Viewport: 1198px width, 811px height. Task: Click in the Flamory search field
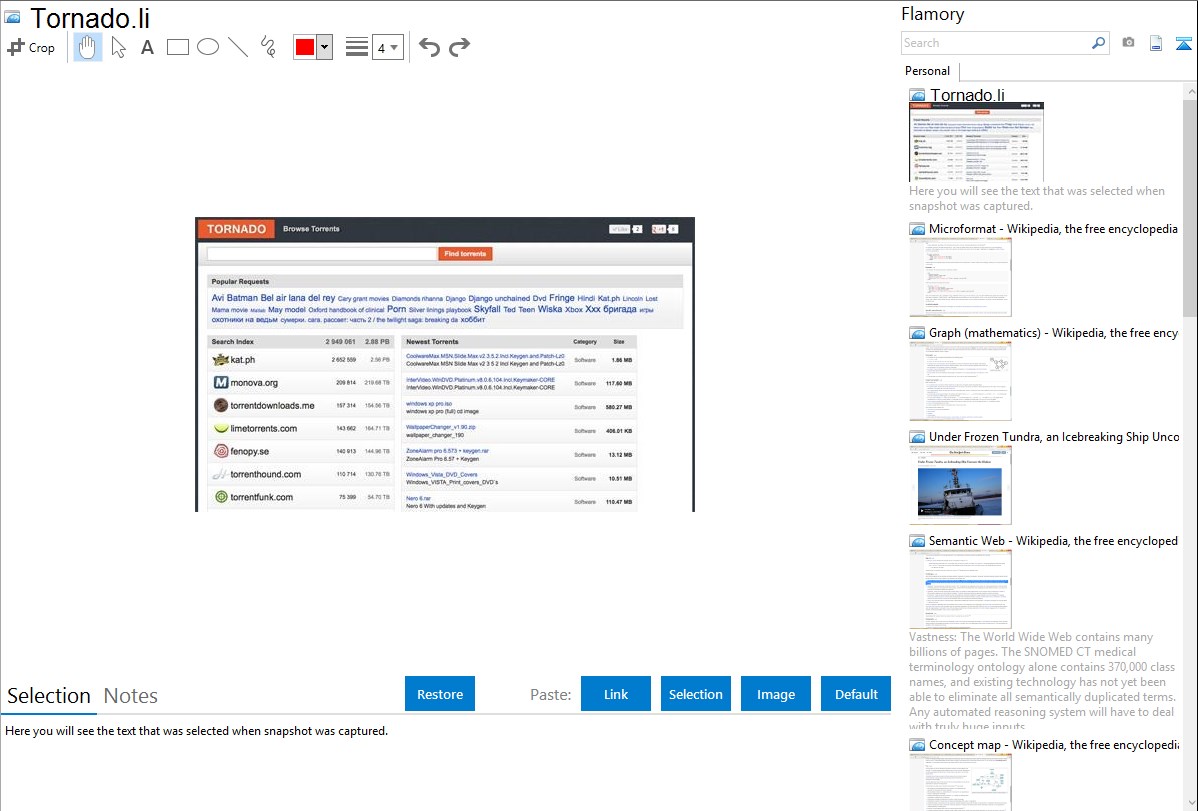tap(995, 43)
